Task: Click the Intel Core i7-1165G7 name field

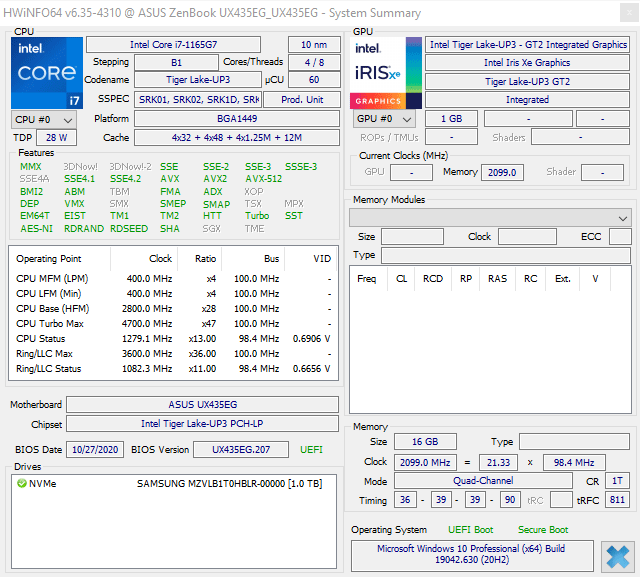Action: (x=172, y=45)
